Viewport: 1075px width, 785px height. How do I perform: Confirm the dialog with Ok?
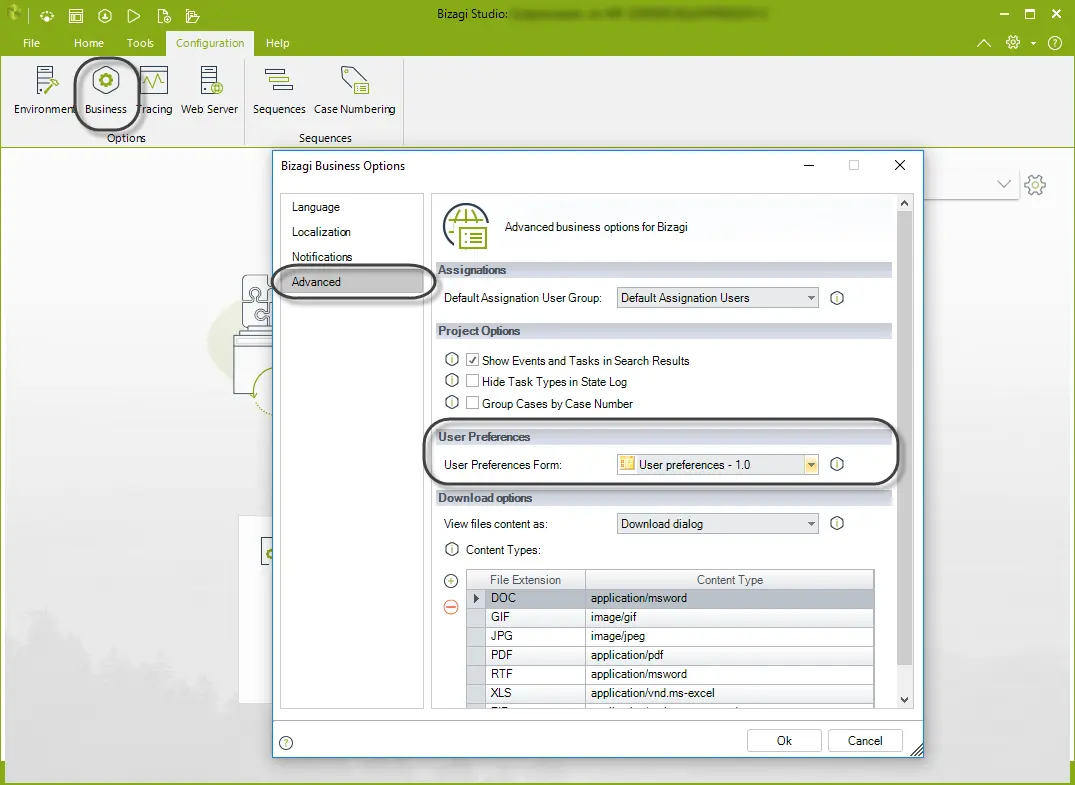(x=784, y=740)
